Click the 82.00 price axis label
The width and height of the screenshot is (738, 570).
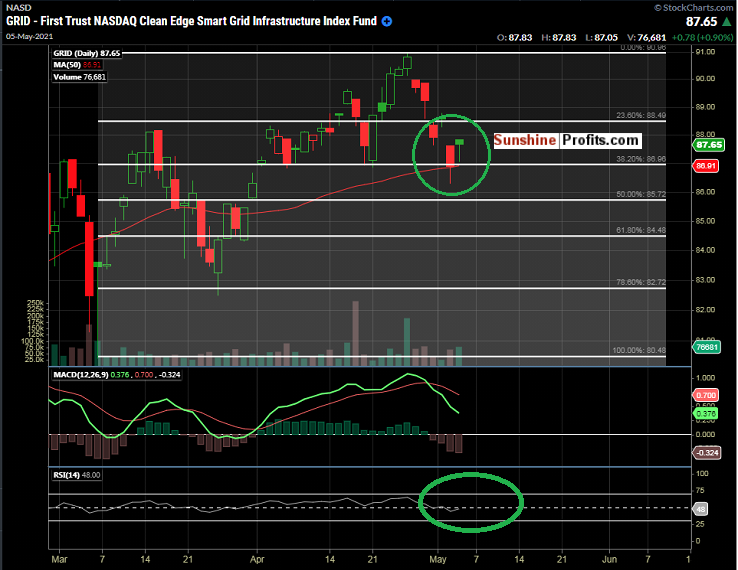click(705, 310)
